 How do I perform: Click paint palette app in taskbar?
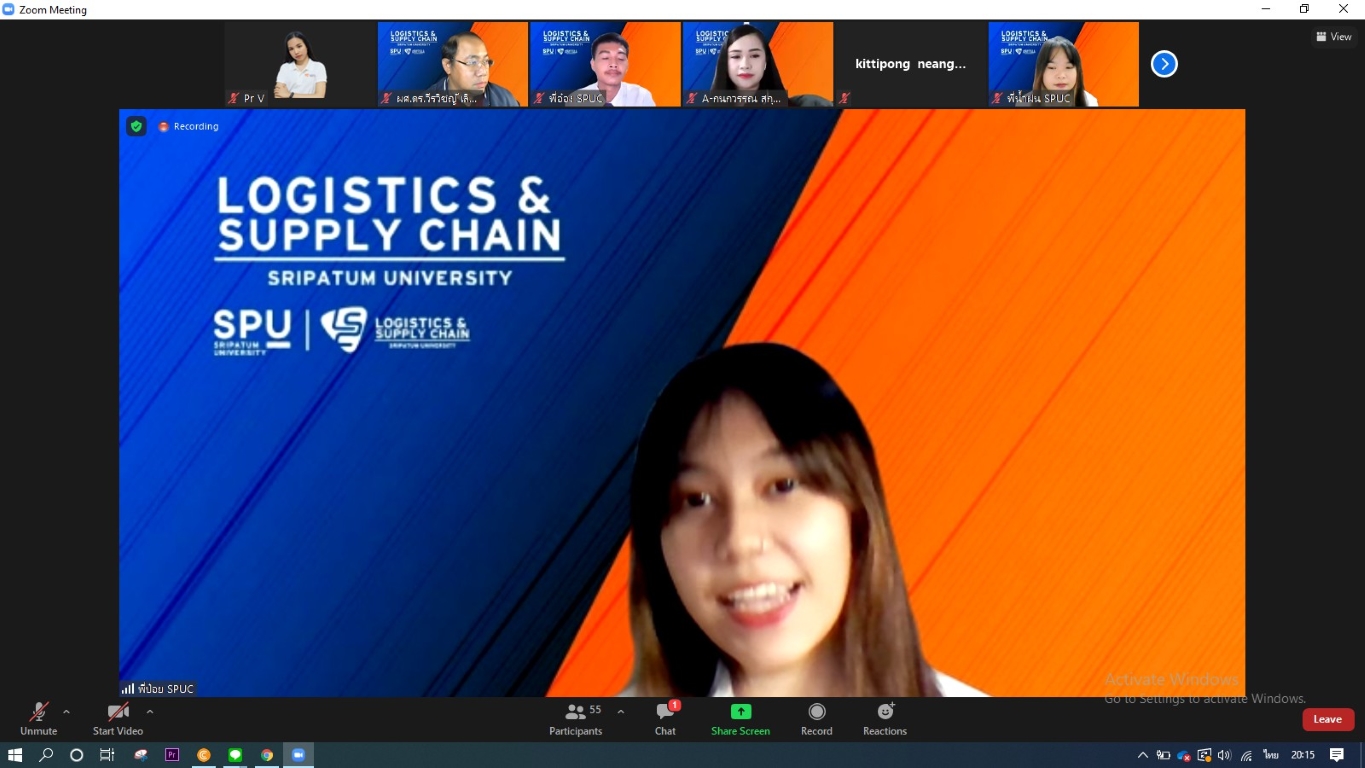[x=140, y=755]
